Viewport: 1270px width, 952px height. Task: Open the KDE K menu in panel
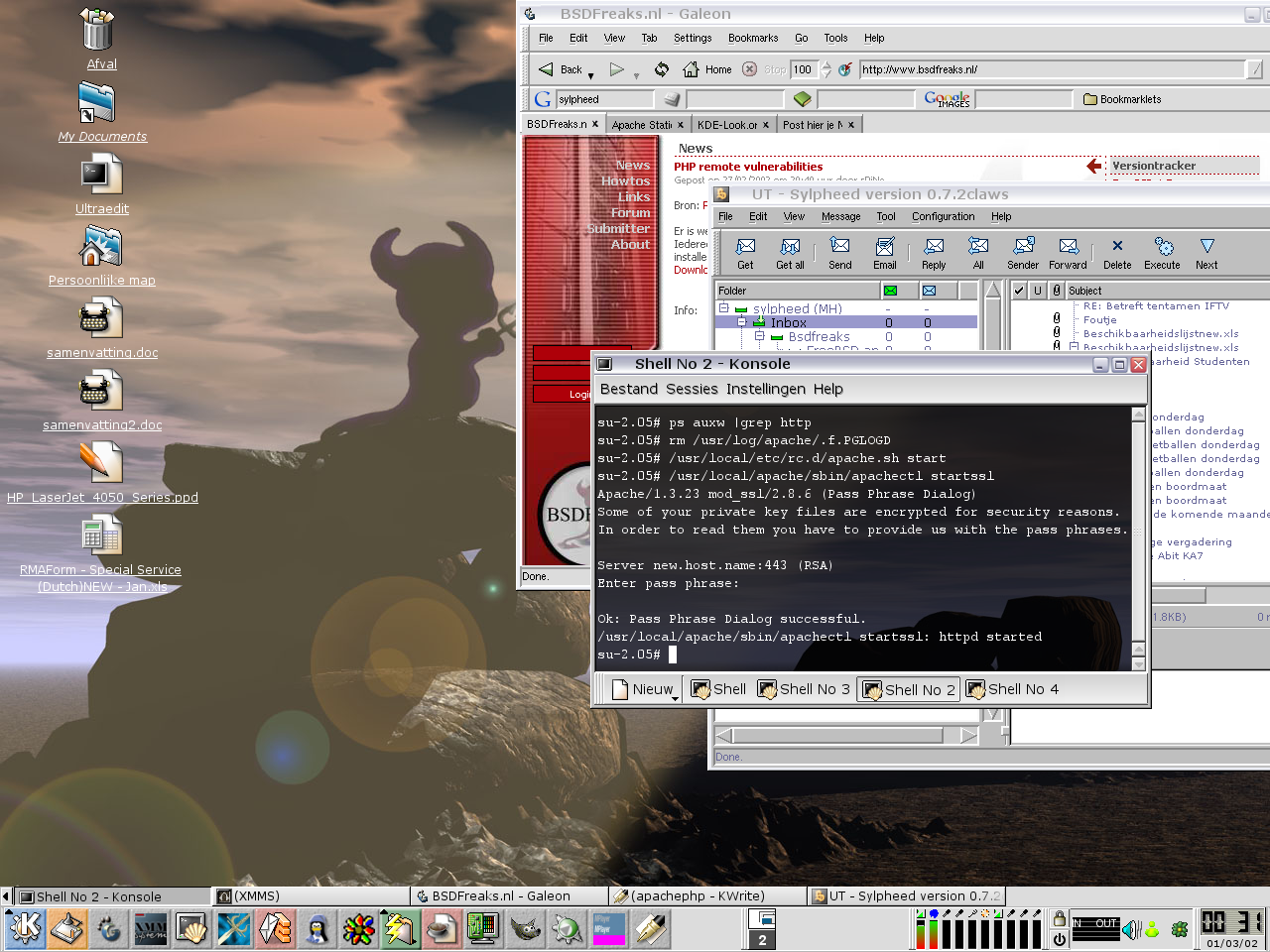[25, 929]
